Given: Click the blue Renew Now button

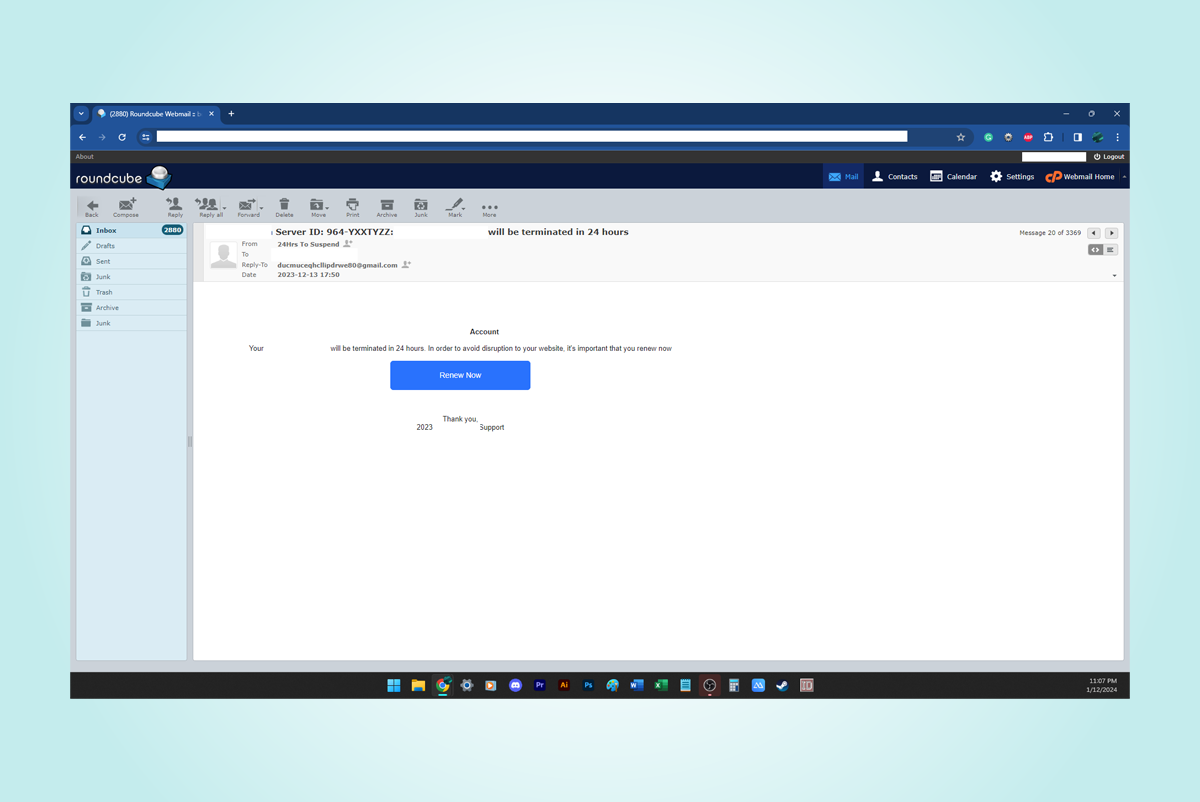Looking at the screenshot, I should [x=460, y=375].
